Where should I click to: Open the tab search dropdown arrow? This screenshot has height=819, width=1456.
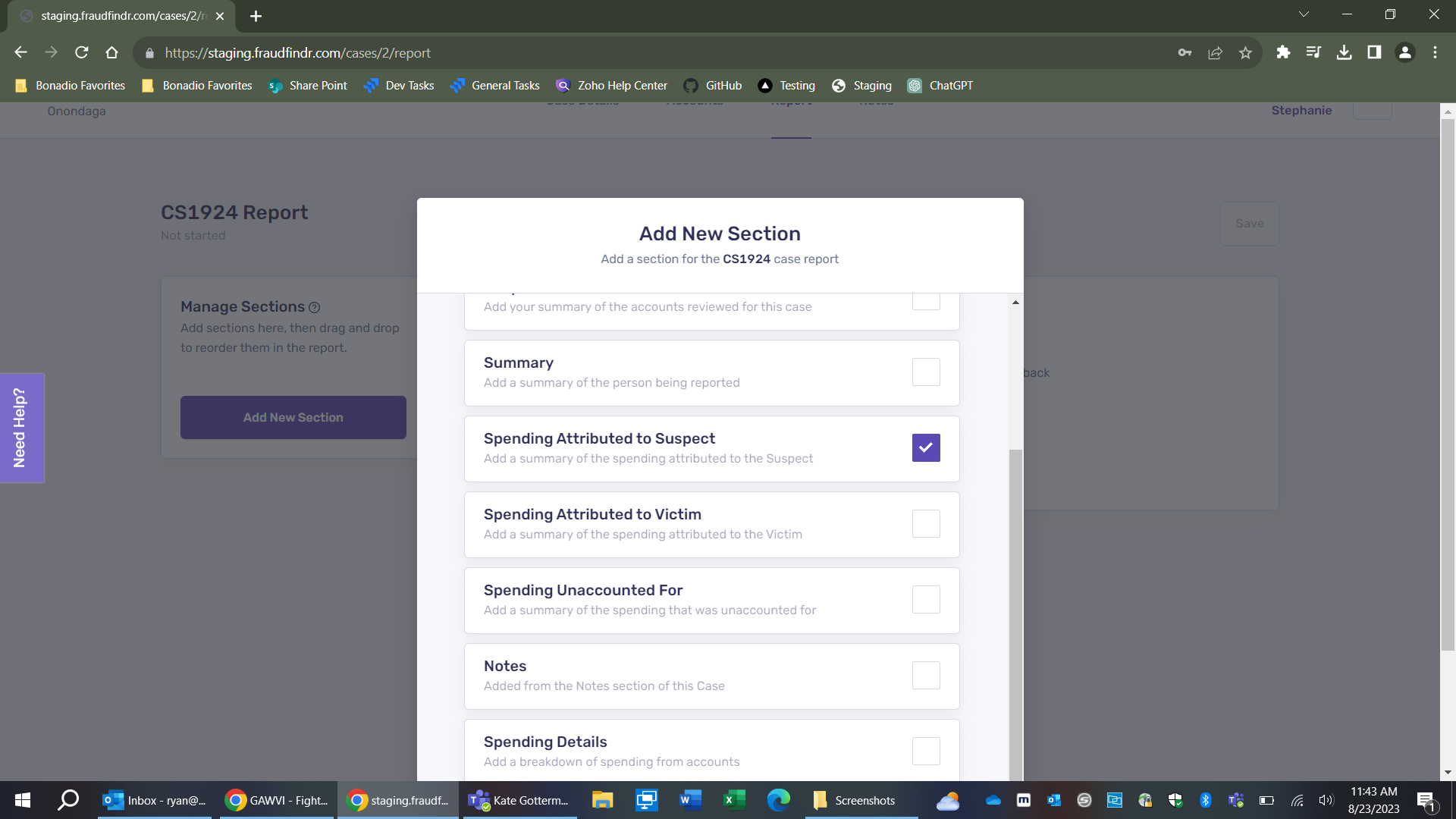point(1304,14)
